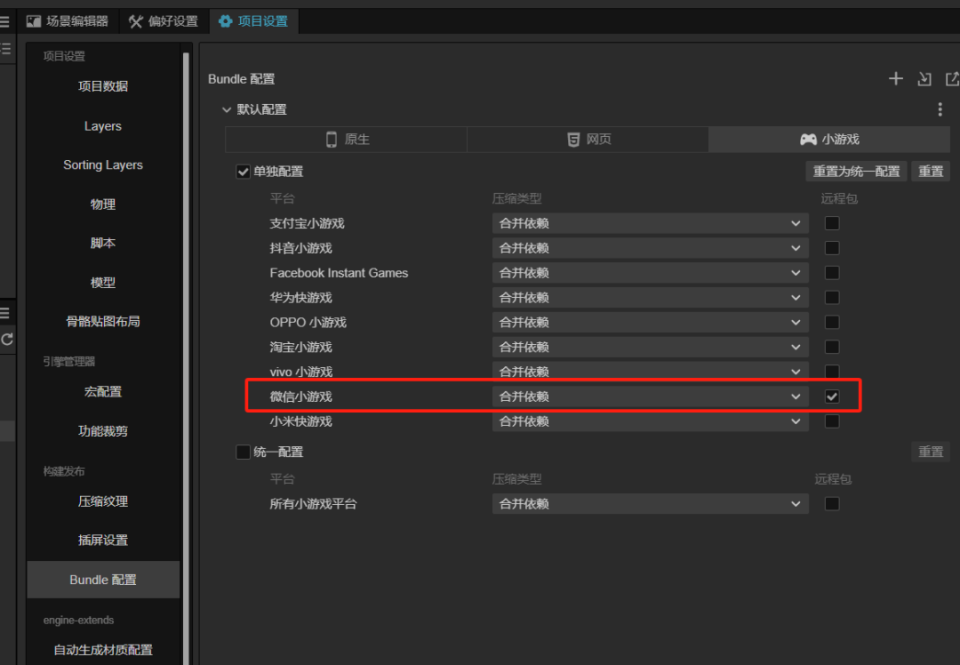The height and width of the screenshot is (665, 960).
Task: Open 自动生成材质配置 in the sidebar
Action: coord(103,650)
